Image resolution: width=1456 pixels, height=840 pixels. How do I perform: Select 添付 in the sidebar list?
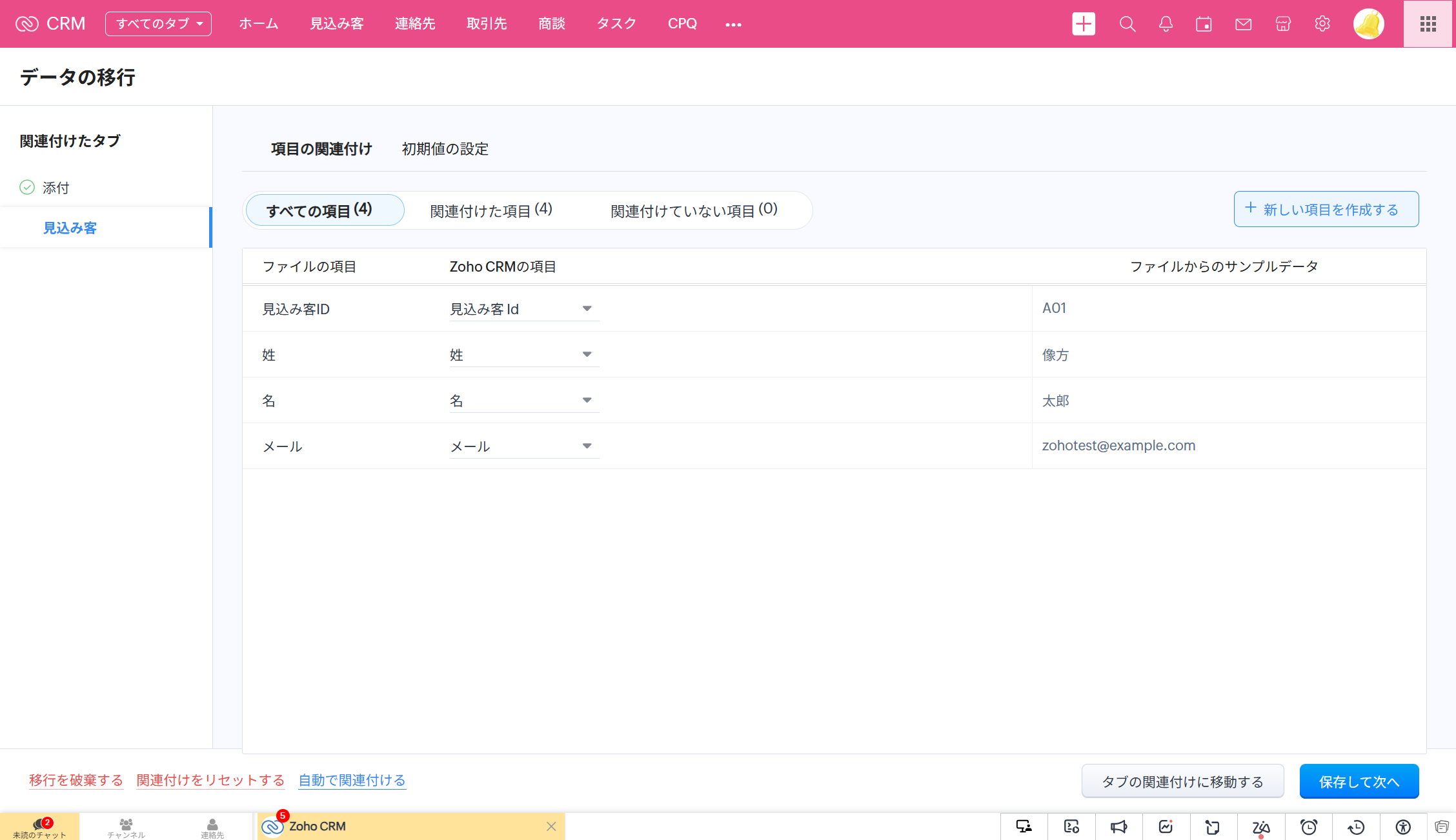56,188
